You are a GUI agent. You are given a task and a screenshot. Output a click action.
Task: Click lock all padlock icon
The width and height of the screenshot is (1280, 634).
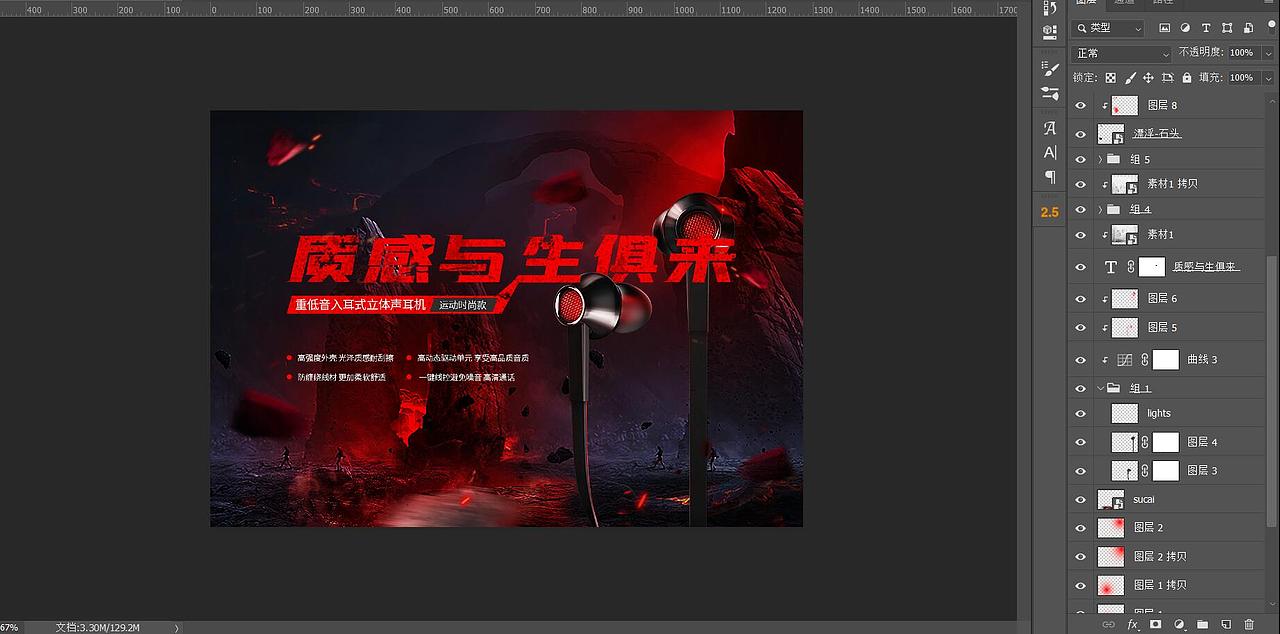1187,77
